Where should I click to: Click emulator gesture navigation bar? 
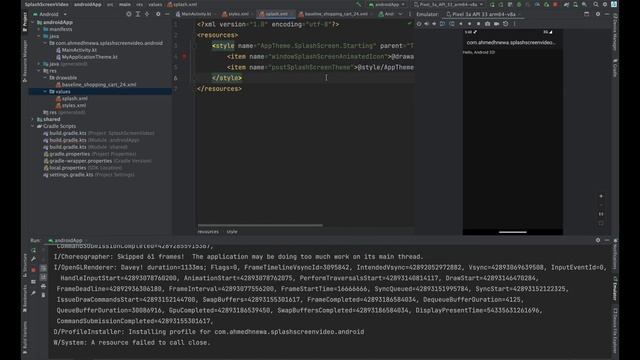click(x=513, y=232)
